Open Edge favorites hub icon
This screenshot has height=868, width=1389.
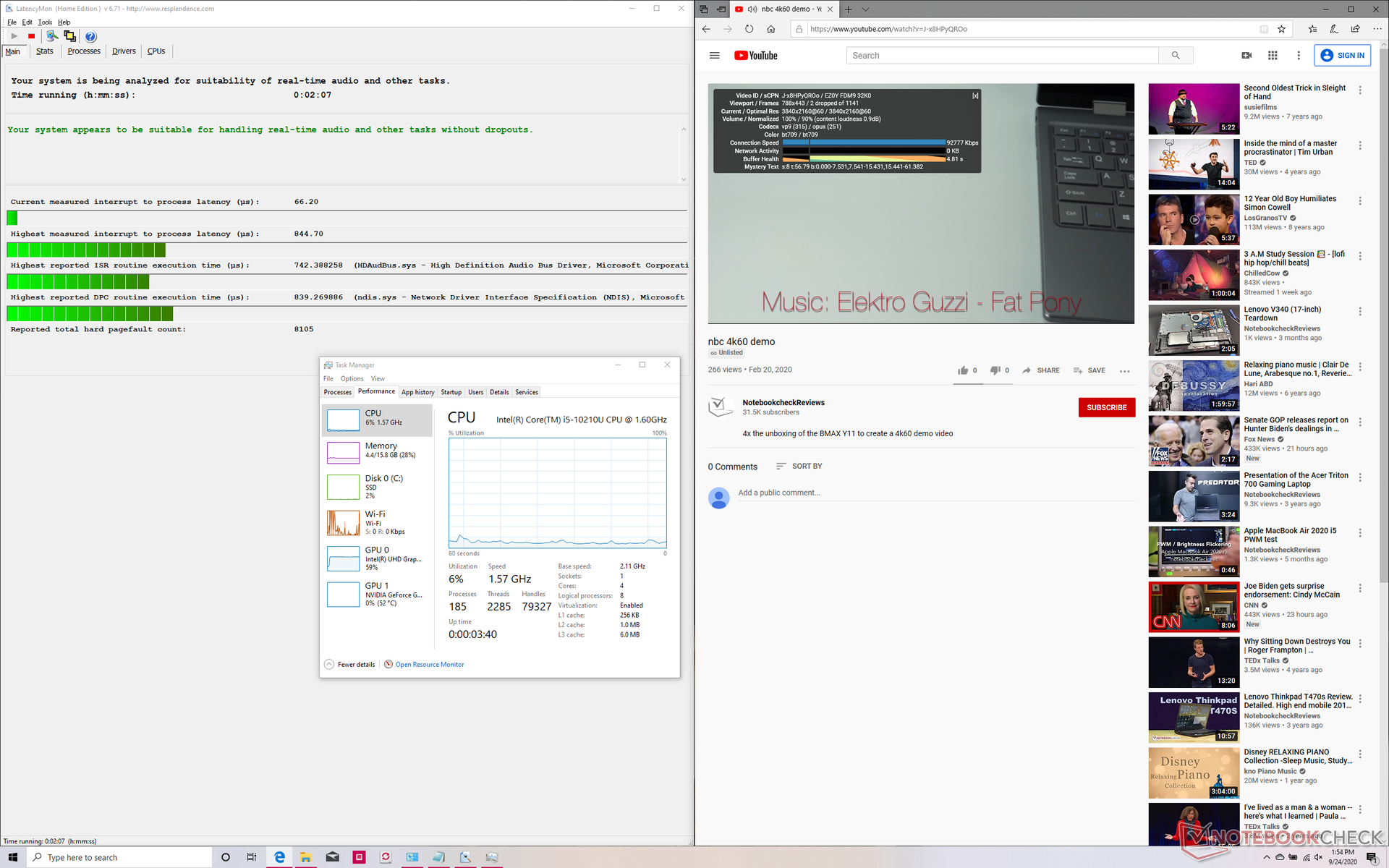coord(1312,29)
